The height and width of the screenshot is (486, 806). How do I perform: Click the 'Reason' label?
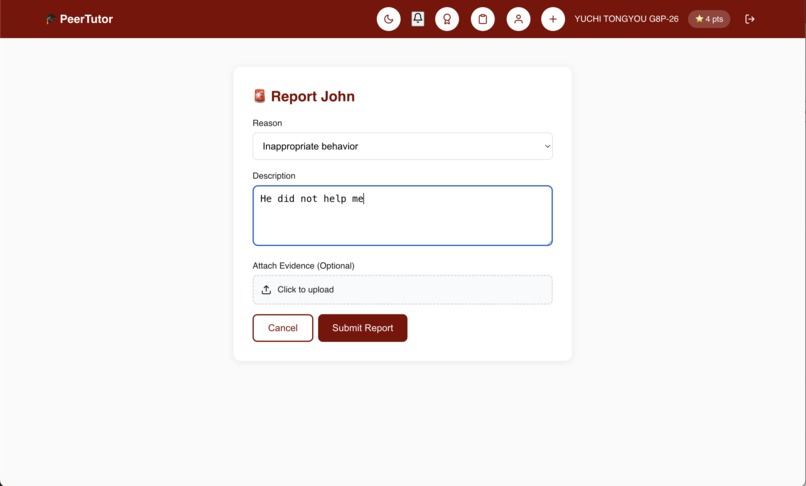[267, 123]
